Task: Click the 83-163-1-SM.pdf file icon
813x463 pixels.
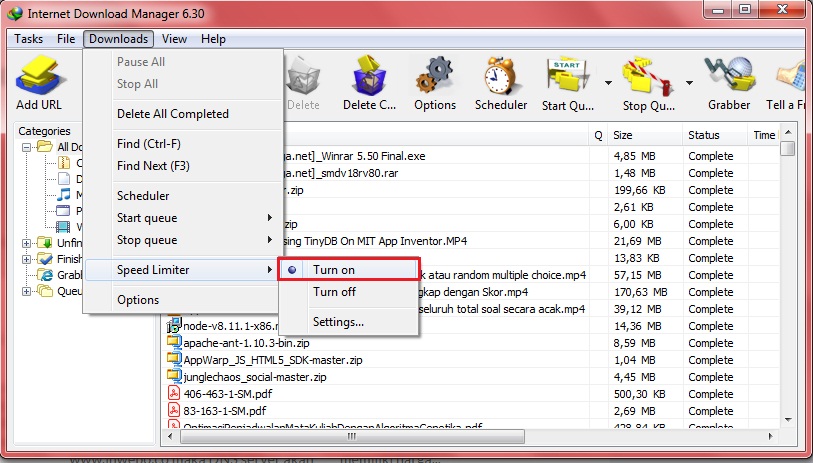Action: coord(174,411)
